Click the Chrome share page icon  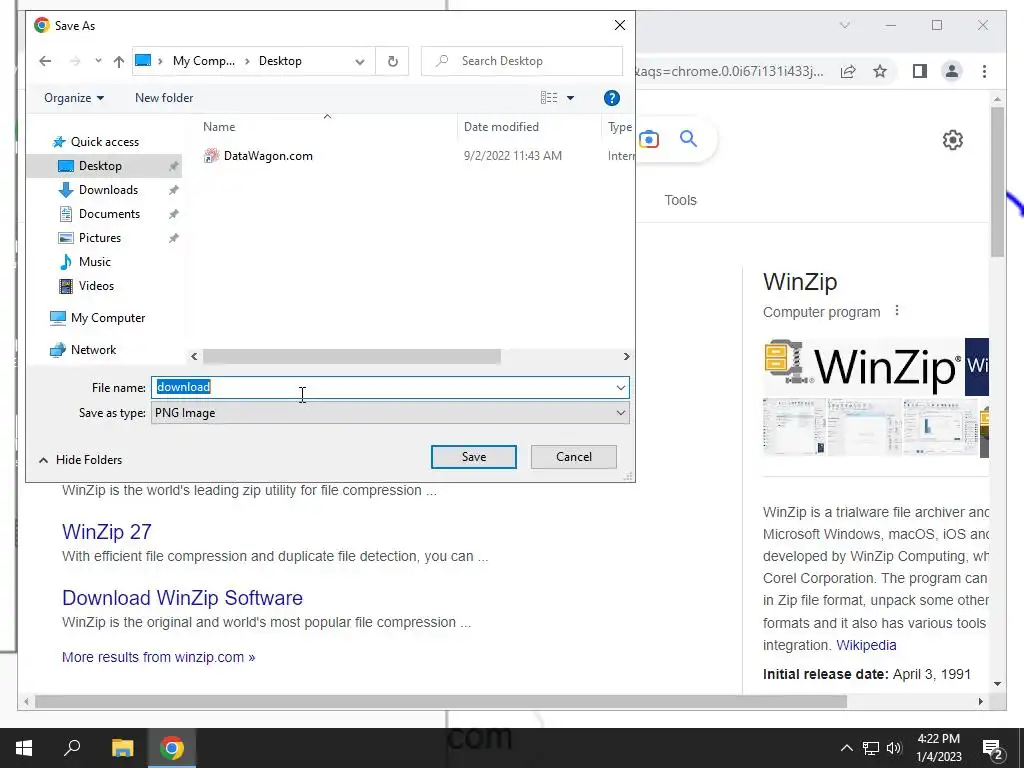coord(848,71)
